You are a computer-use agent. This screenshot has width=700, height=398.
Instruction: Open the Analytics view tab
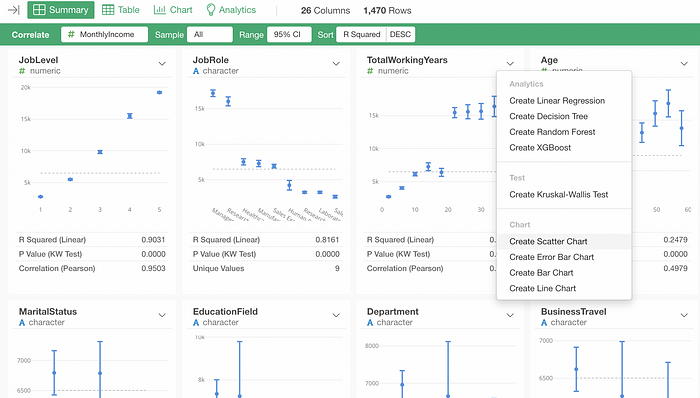[x=231, y=10]
